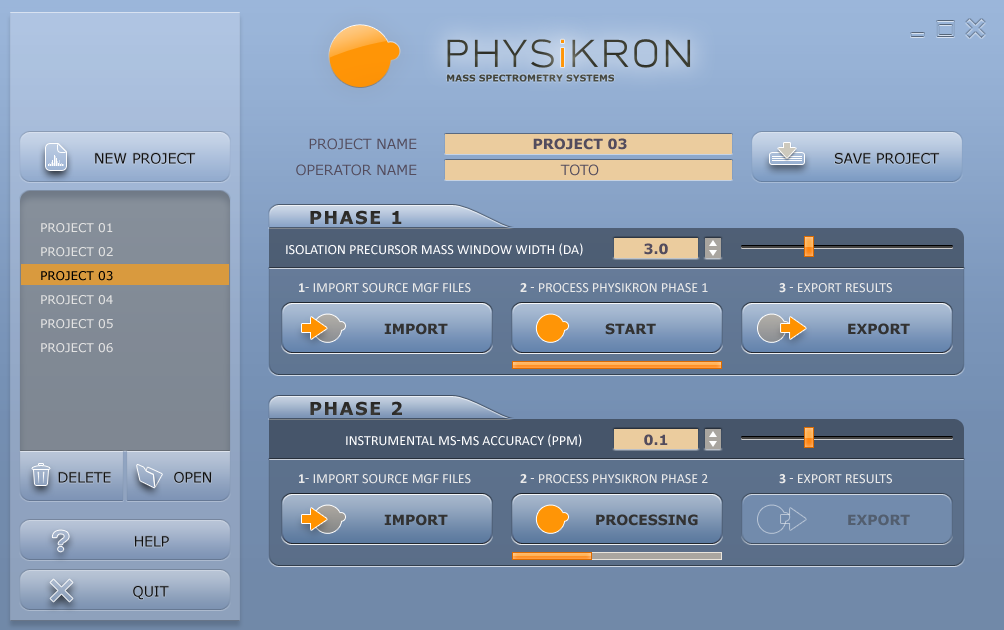Viewport: 1004px width, 630px height.
Task: Decrease isolation precursor mass window width
Action: coord(713,254)
